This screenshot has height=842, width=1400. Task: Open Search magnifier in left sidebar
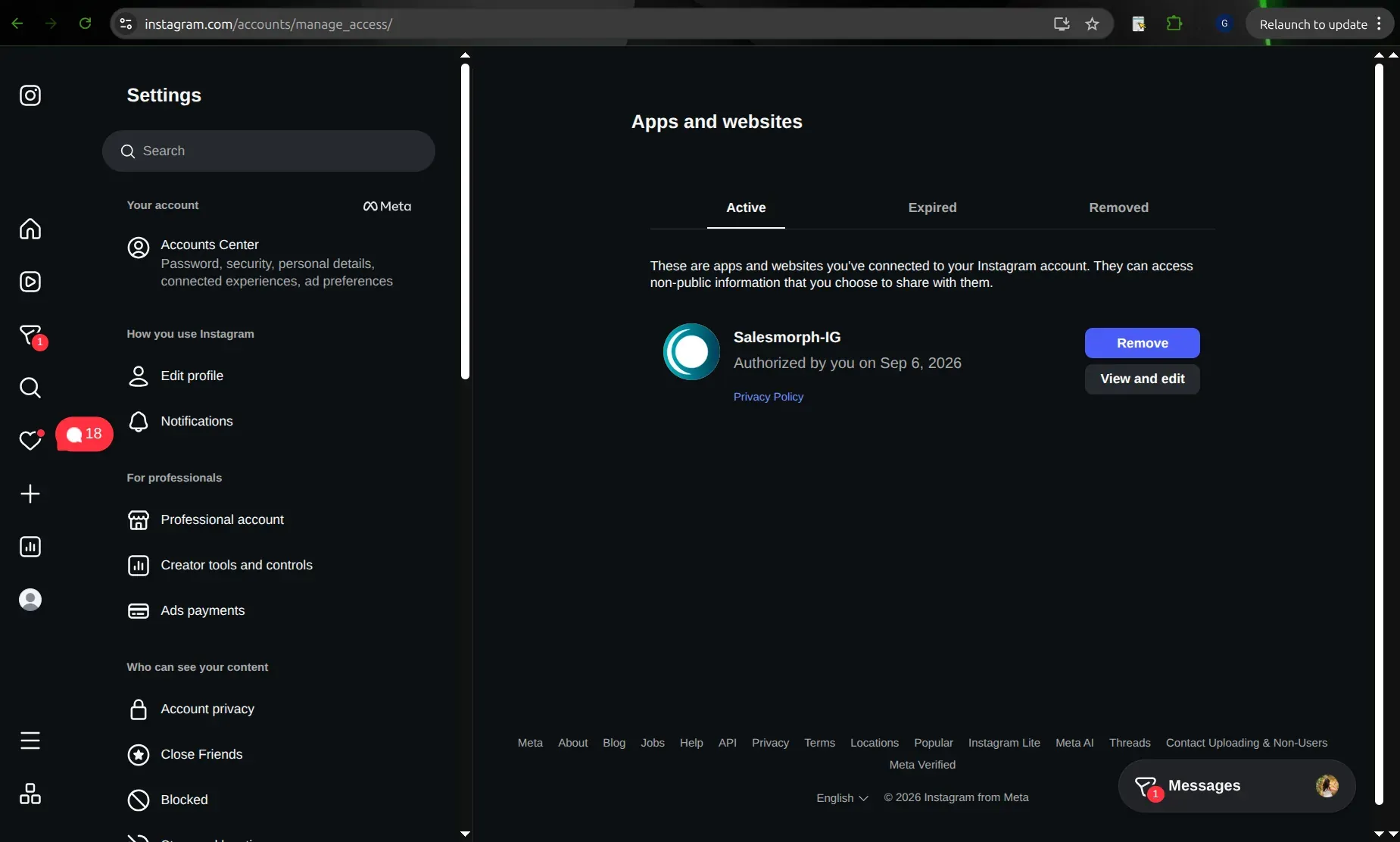pos(30,388)
